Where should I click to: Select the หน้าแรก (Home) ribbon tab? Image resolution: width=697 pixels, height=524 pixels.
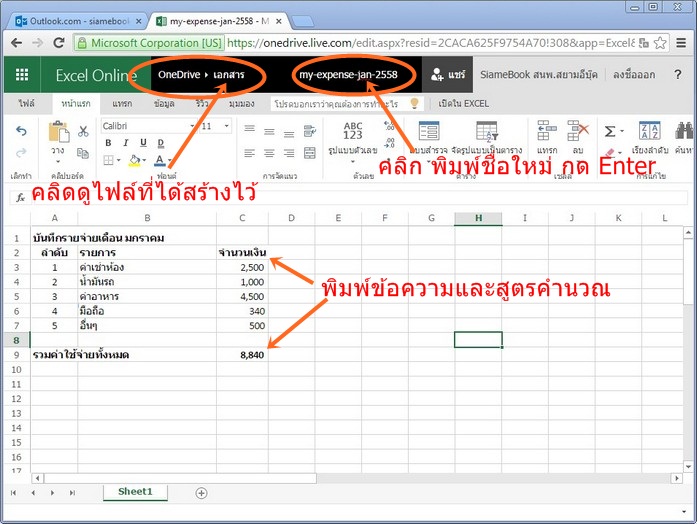pyautogui.click(x=76, y=104)
